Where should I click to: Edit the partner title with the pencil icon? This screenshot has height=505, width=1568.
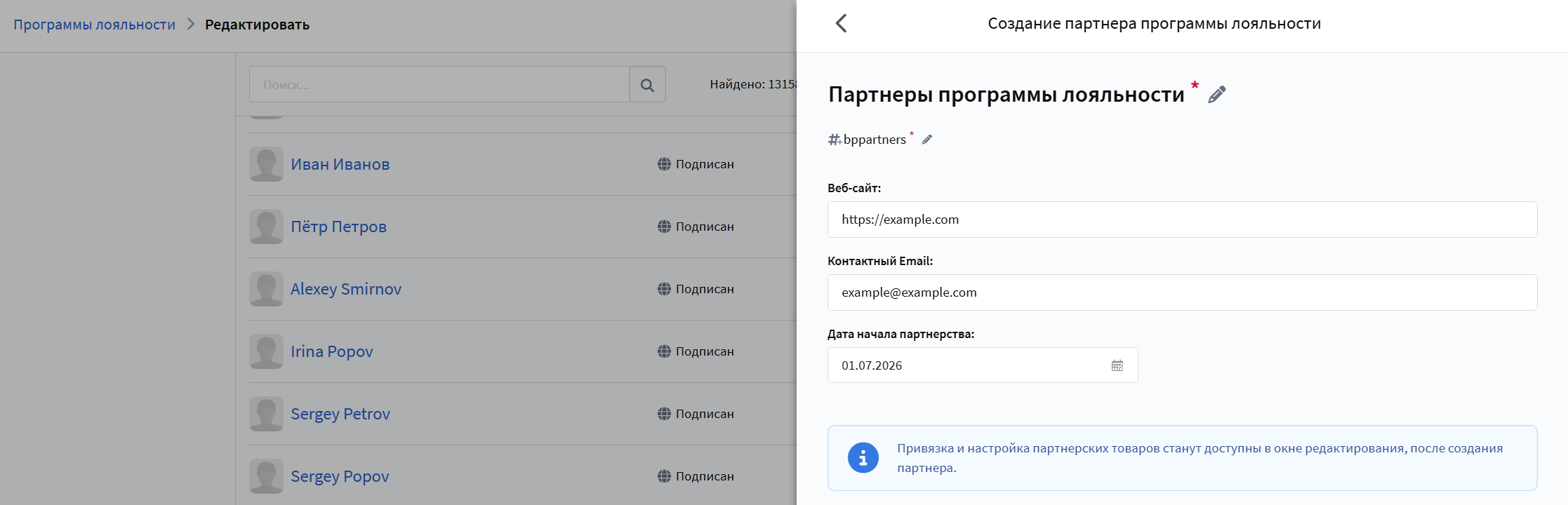coord(1217,95)
